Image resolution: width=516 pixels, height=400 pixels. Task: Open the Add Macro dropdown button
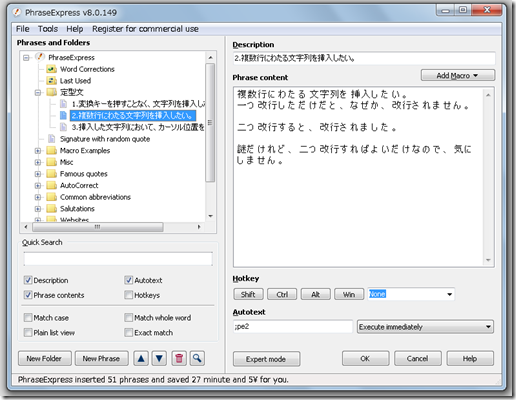(458, 75)
